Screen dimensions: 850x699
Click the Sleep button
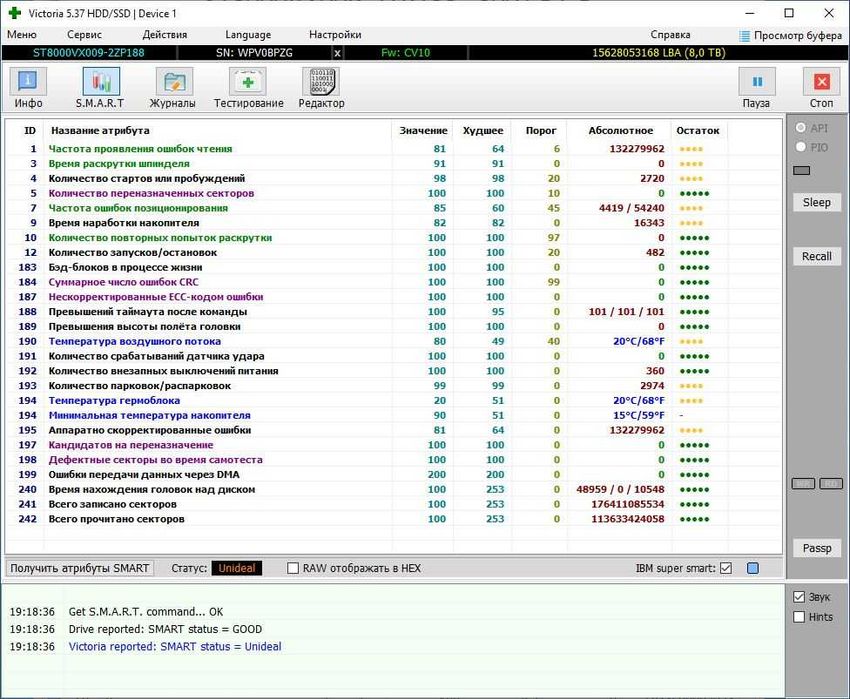(816, 202)
